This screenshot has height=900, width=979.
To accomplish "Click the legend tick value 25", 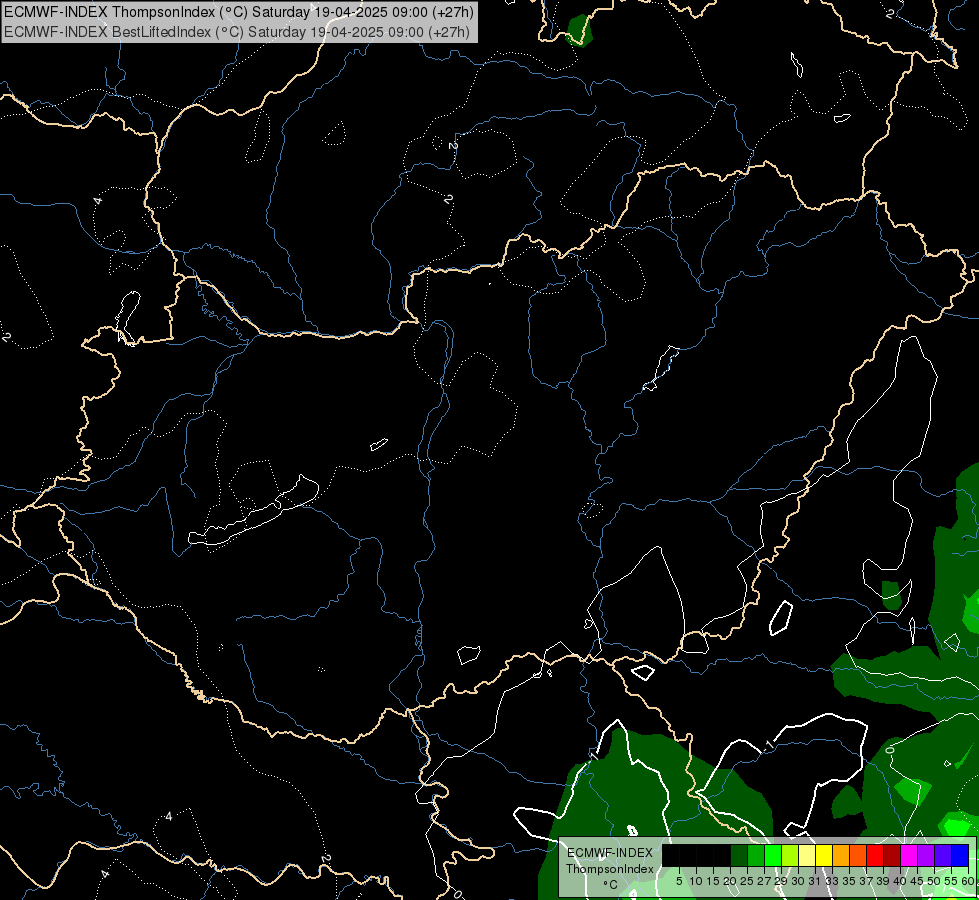I will click(747, 881).
